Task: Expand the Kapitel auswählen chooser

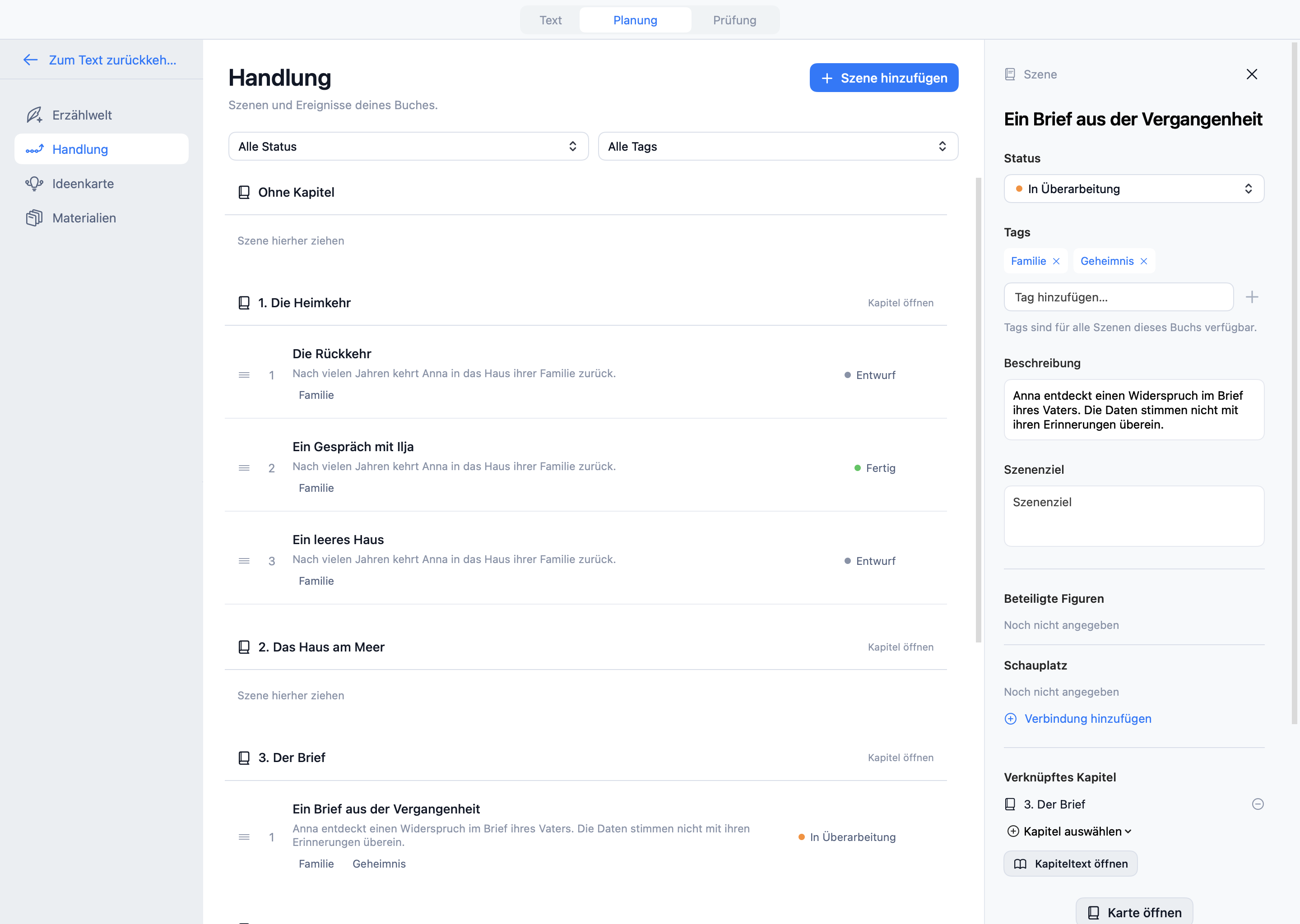Action: [x=1069, y=831]
